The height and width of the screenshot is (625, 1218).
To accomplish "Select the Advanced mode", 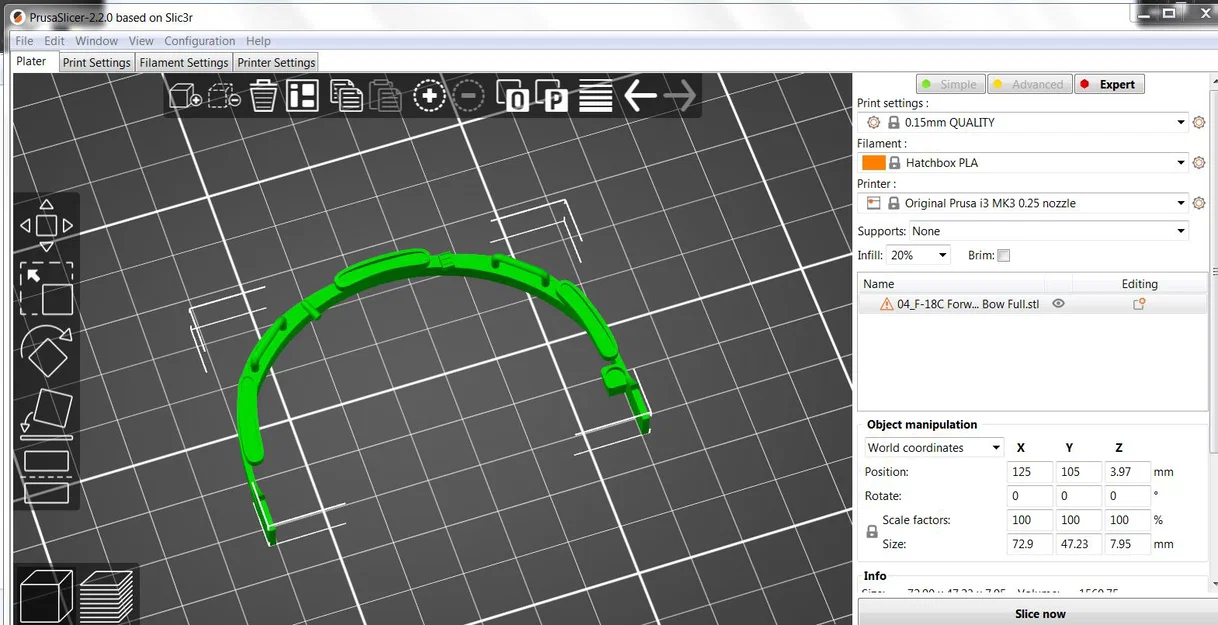I will [x=1030, y=84].
